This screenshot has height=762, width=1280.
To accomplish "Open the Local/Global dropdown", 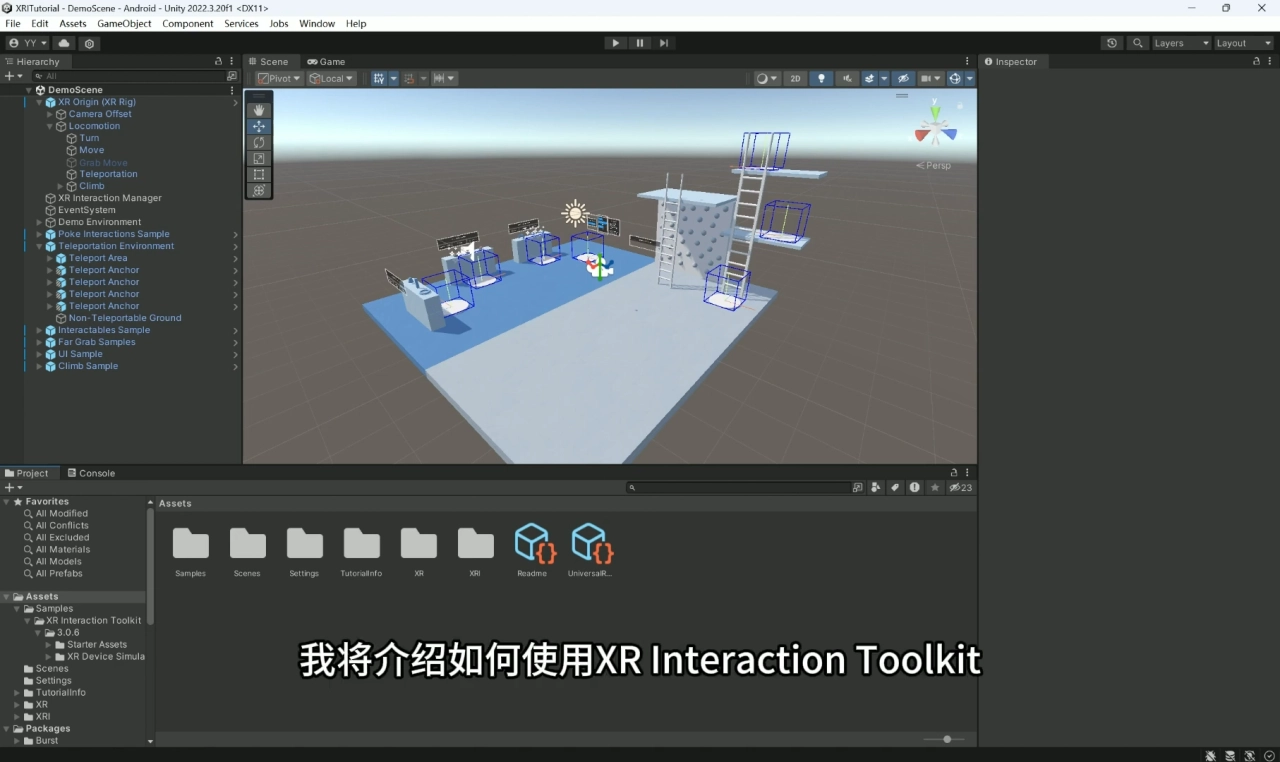I will pos(331,78).
